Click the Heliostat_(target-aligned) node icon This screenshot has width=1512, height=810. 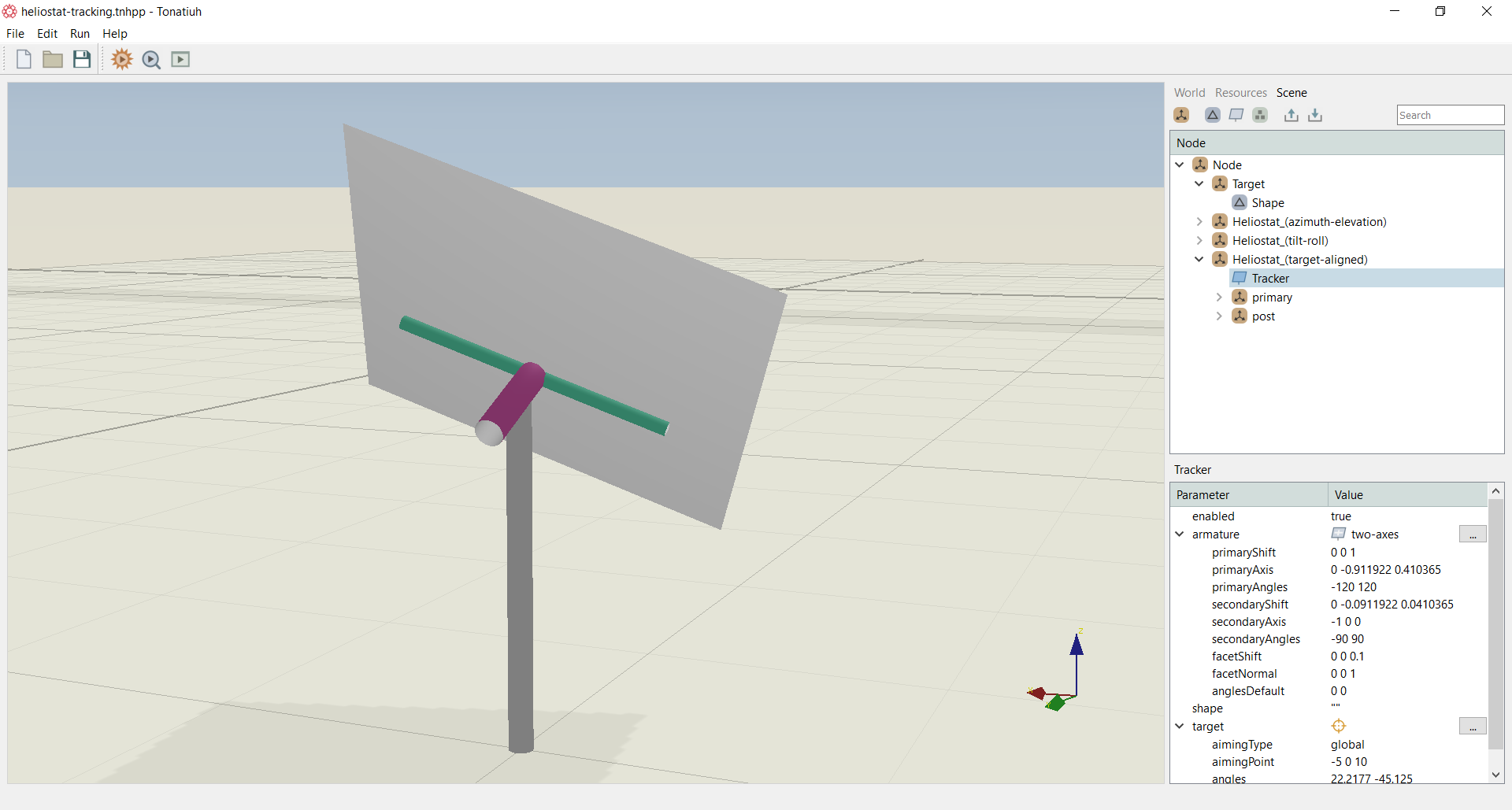(1220, 259)
